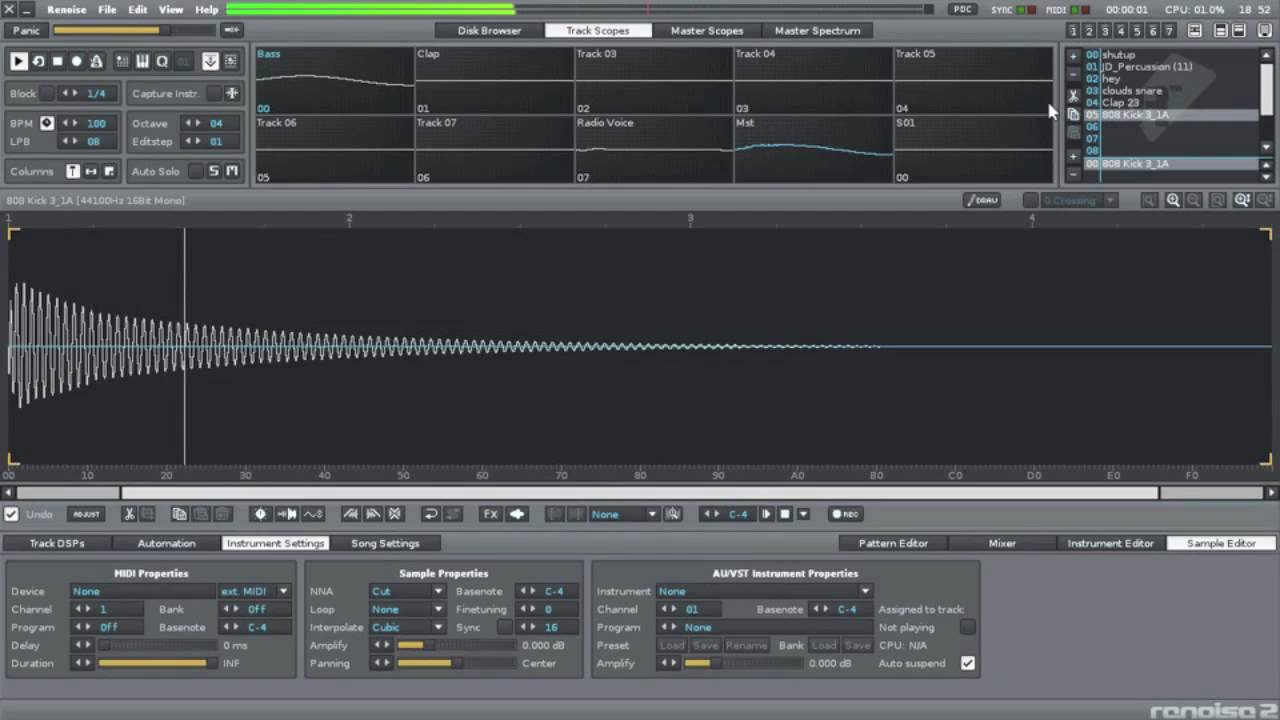Image resolution: width=1280 pixels, height=720 pixels.
Task: Enable record quantize Q button
Action: tap(161, 61)
